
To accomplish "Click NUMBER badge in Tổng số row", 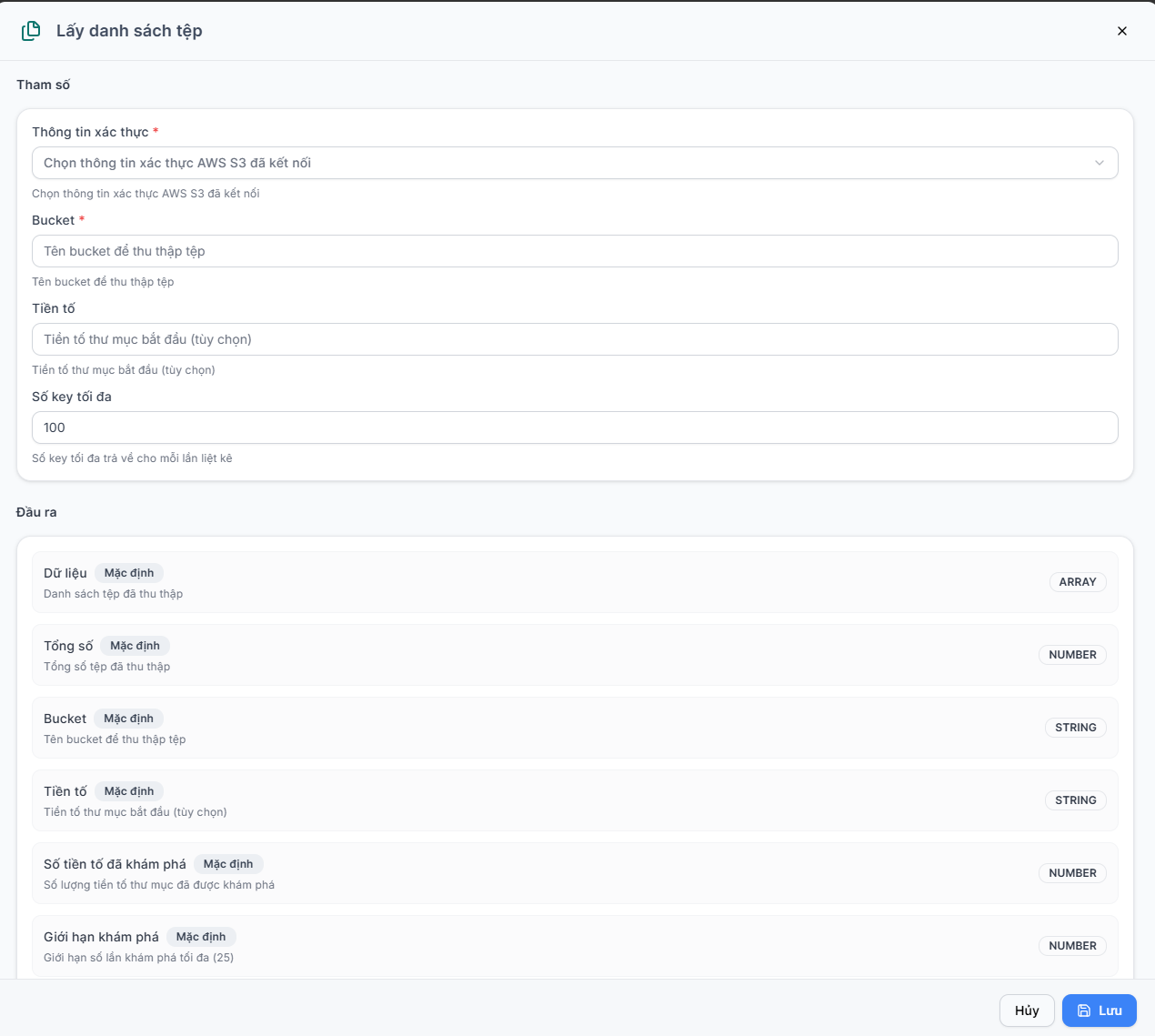I will coord(1072,655).
